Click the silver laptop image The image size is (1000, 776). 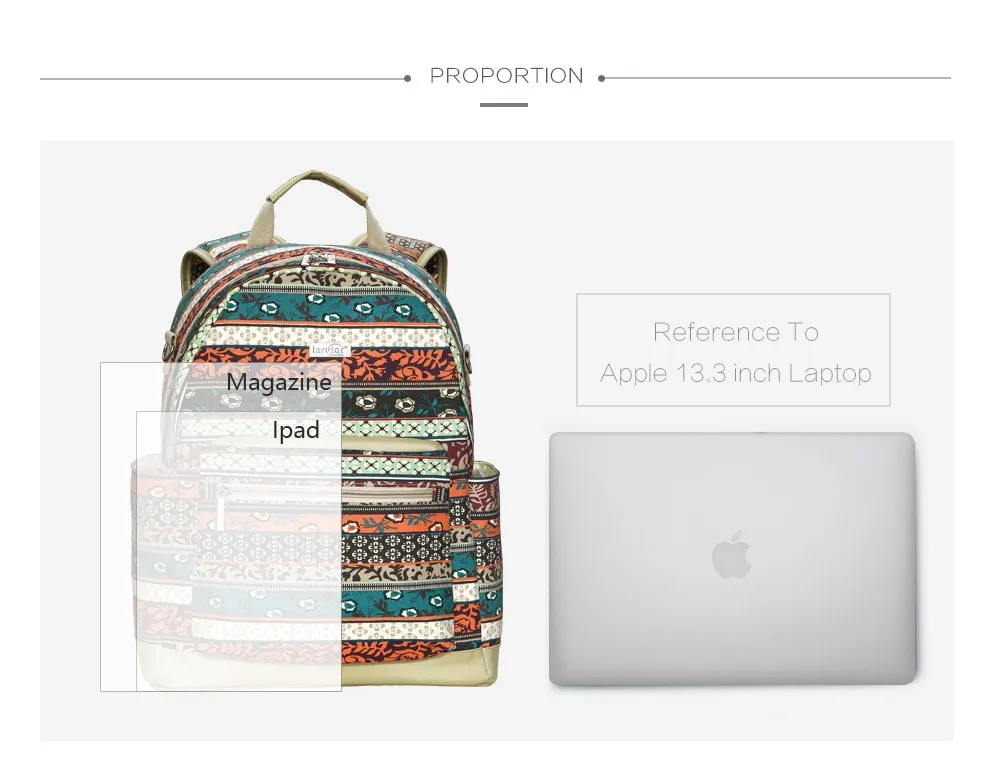coord(732,559)
